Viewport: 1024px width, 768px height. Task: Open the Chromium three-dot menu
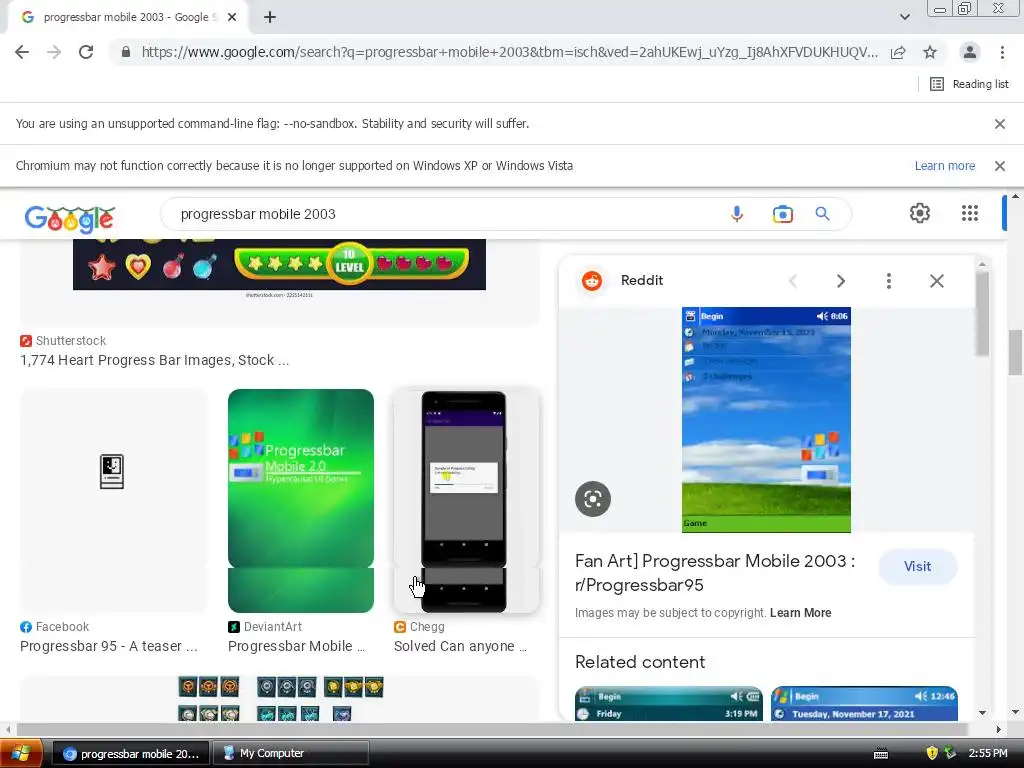tap(1002, 52)
